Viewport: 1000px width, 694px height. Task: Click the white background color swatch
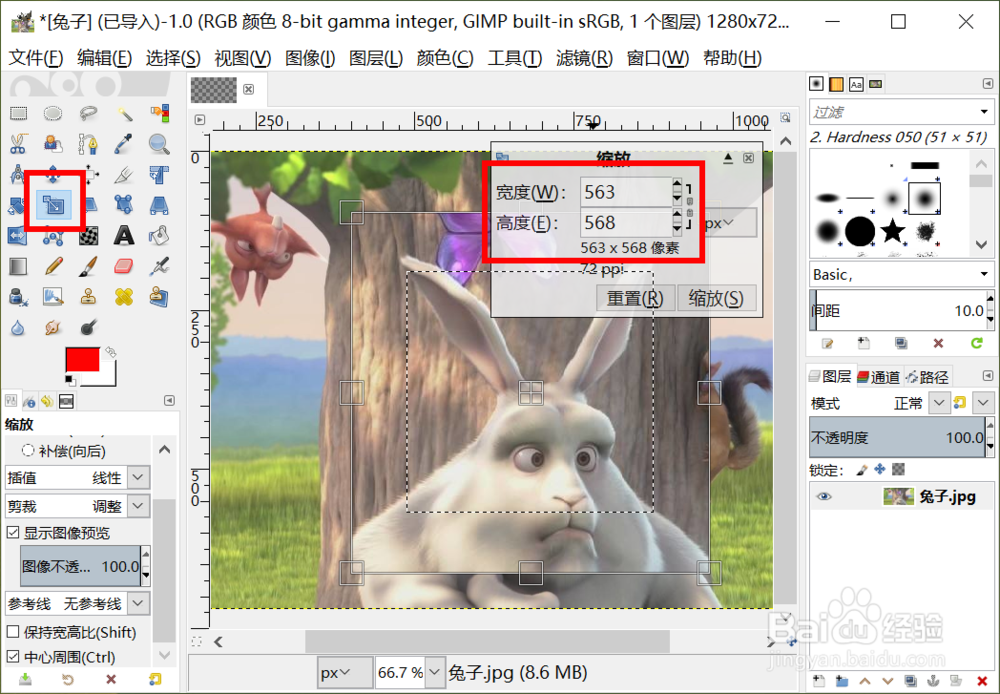coord(108,378)
